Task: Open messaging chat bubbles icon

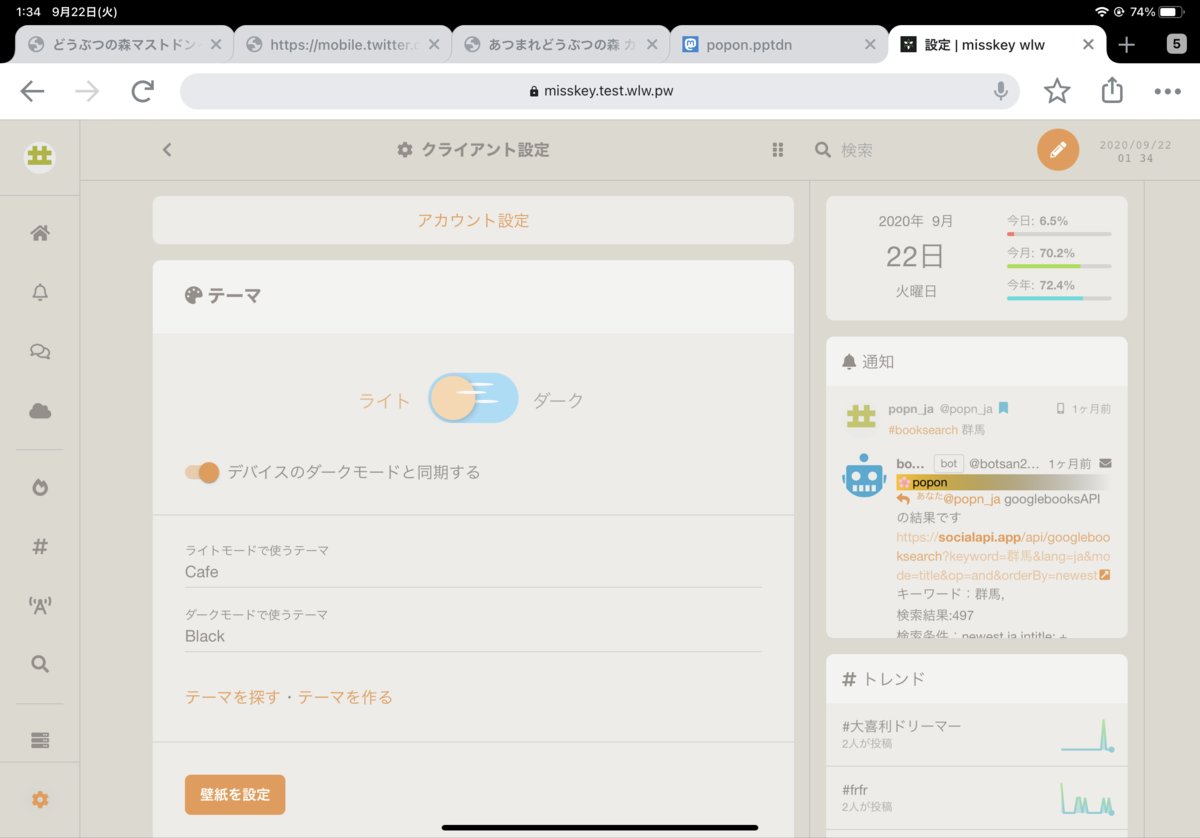Action: pos(40,351)
